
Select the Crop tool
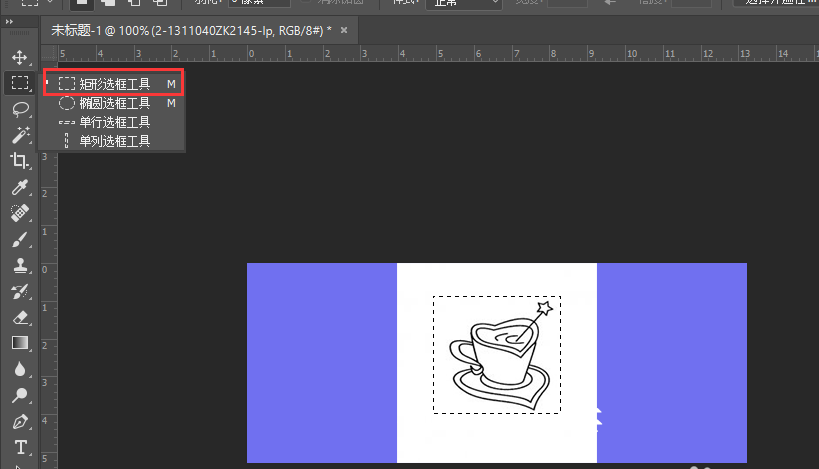click(x=19, y=161)
